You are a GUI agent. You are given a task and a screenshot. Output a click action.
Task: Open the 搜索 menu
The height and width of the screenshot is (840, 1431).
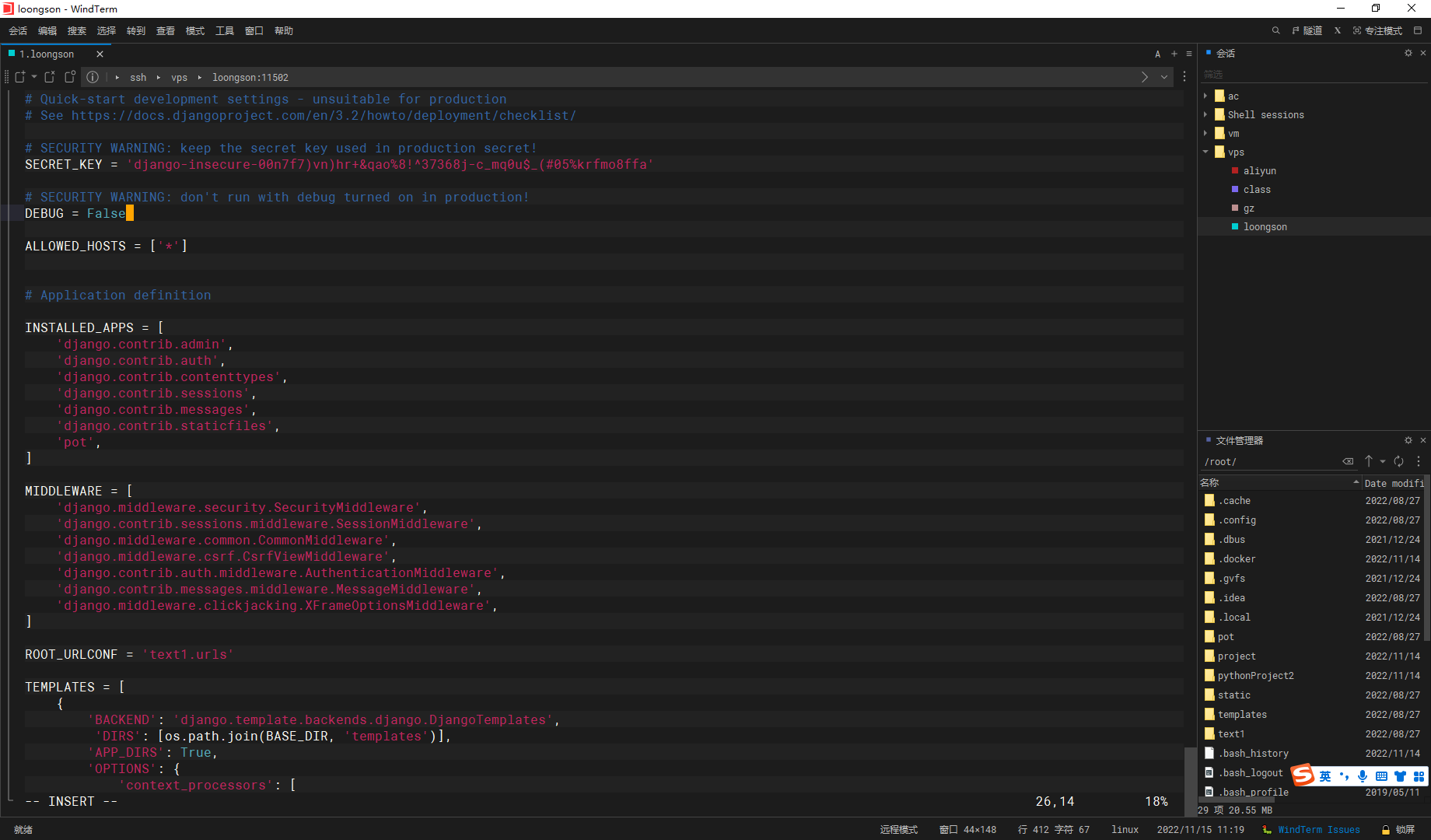[x=77, y=31]
